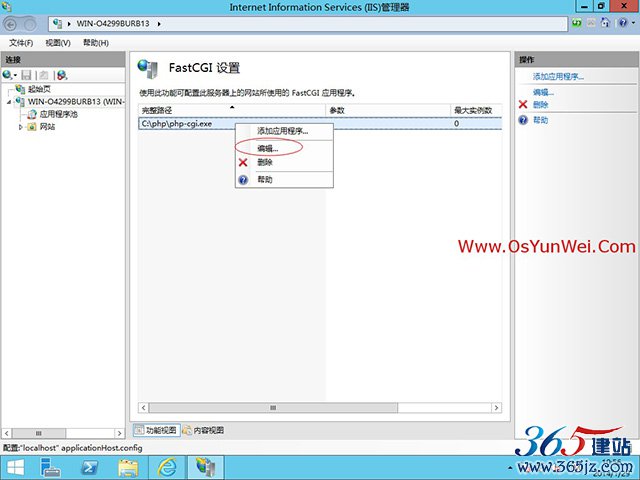Select 网站 in the connections tree
This screenshot has width=640, height=480.
click(47, 127)
